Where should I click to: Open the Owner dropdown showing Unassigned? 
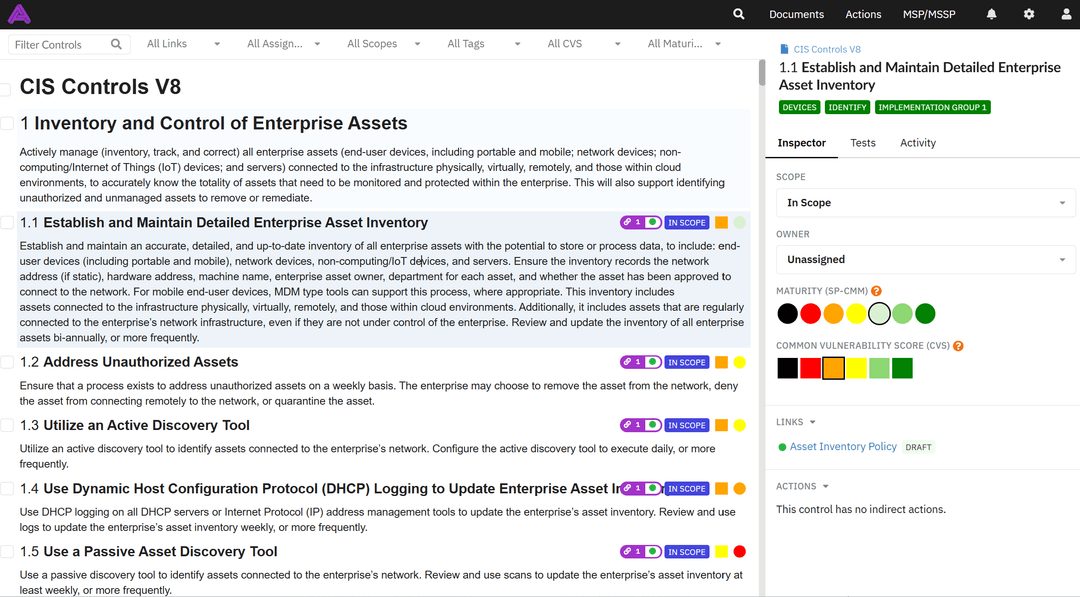(x=926, y=260)
